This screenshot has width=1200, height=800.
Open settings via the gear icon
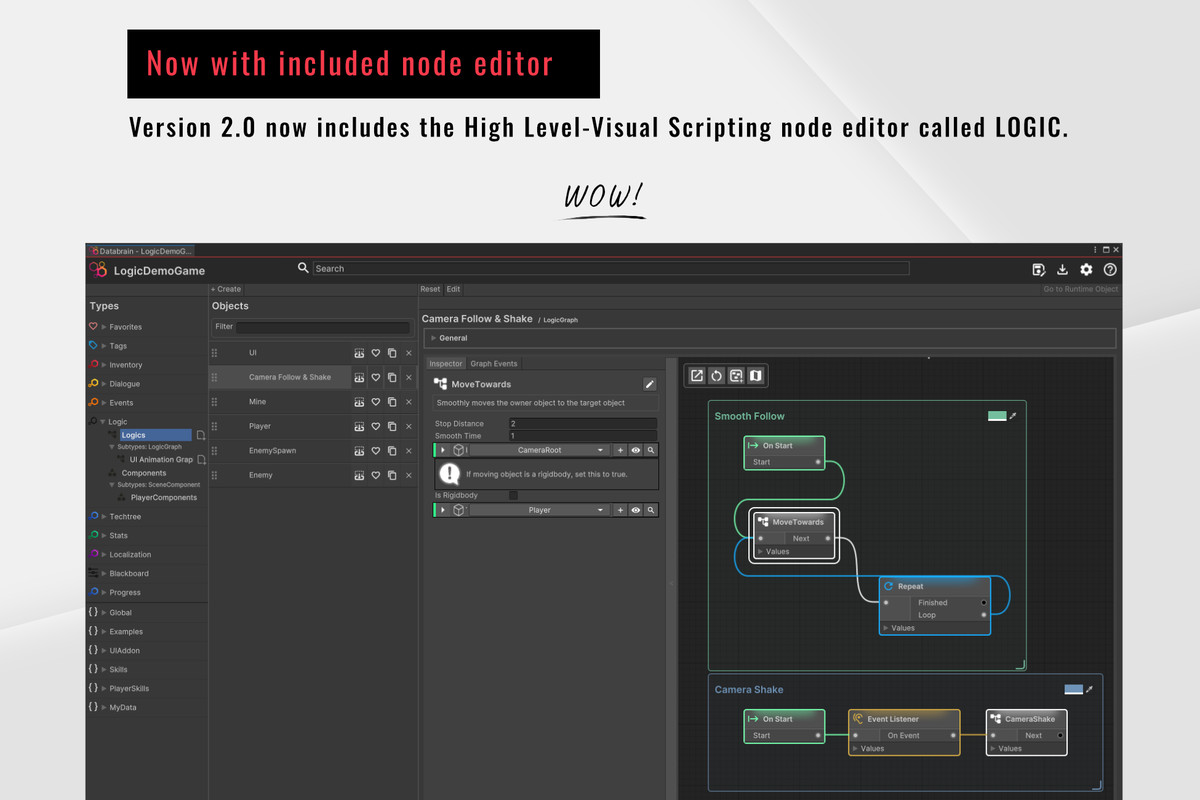point(1086,269)
